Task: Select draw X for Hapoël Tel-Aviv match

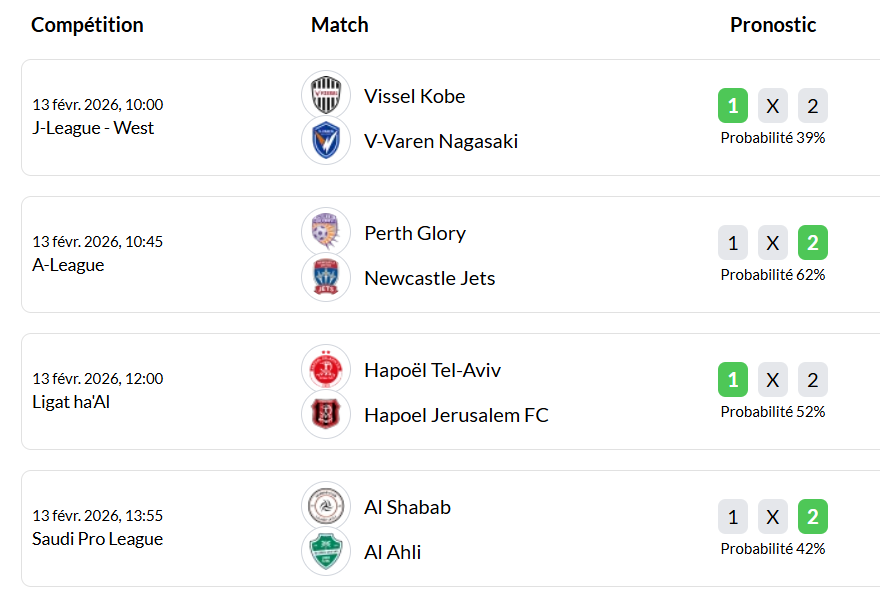Action: coord(773,380)
